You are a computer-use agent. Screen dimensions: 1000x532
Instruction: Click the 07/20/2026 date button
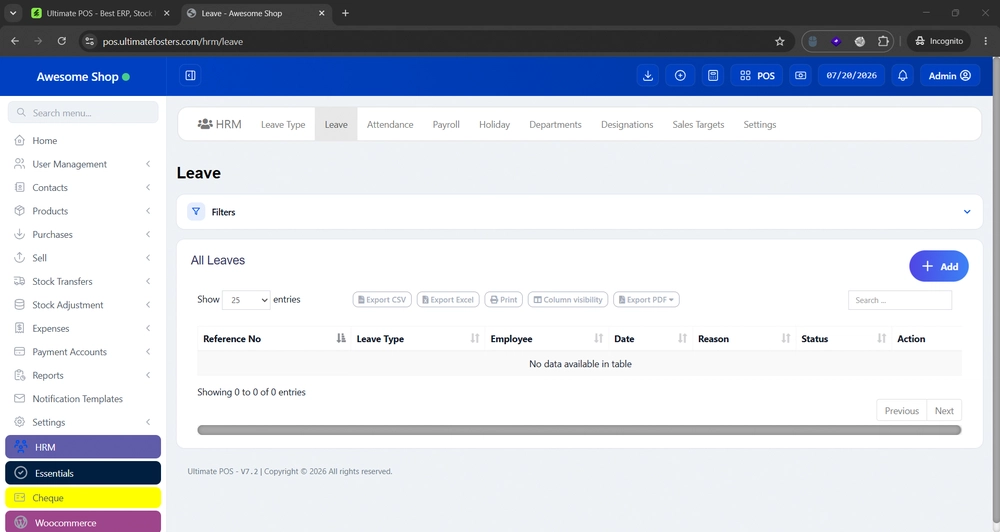pos(851,75)
